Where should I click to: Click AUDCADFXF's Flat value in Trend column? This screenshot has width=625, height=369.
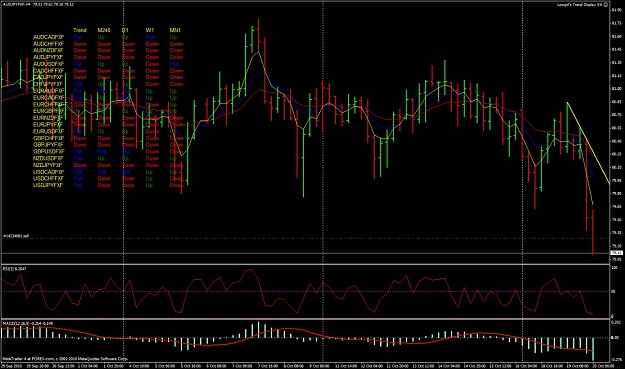pos(78,37)
